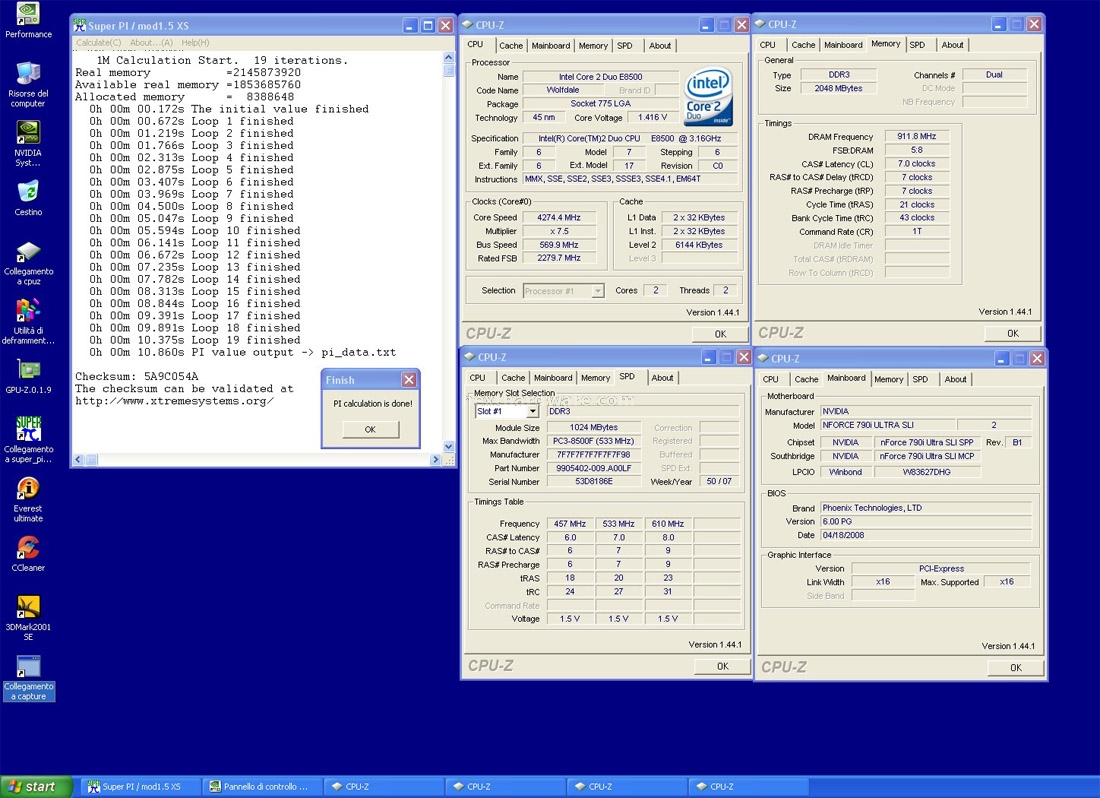Viewport: 1100px width, 798px height.
Task: Select the 3DMark2001 SE desktop icon
Action: [28, 618]
